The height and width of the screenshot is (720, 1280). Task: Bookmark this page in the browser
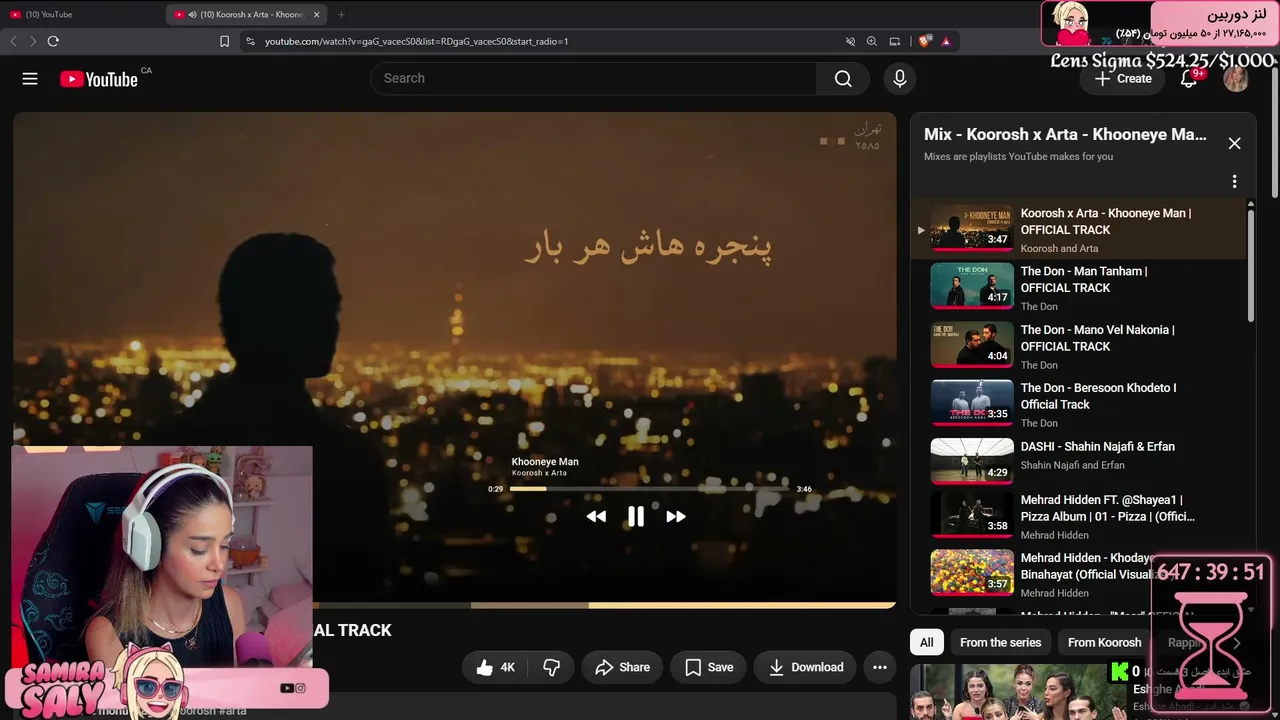click(224, 41)
